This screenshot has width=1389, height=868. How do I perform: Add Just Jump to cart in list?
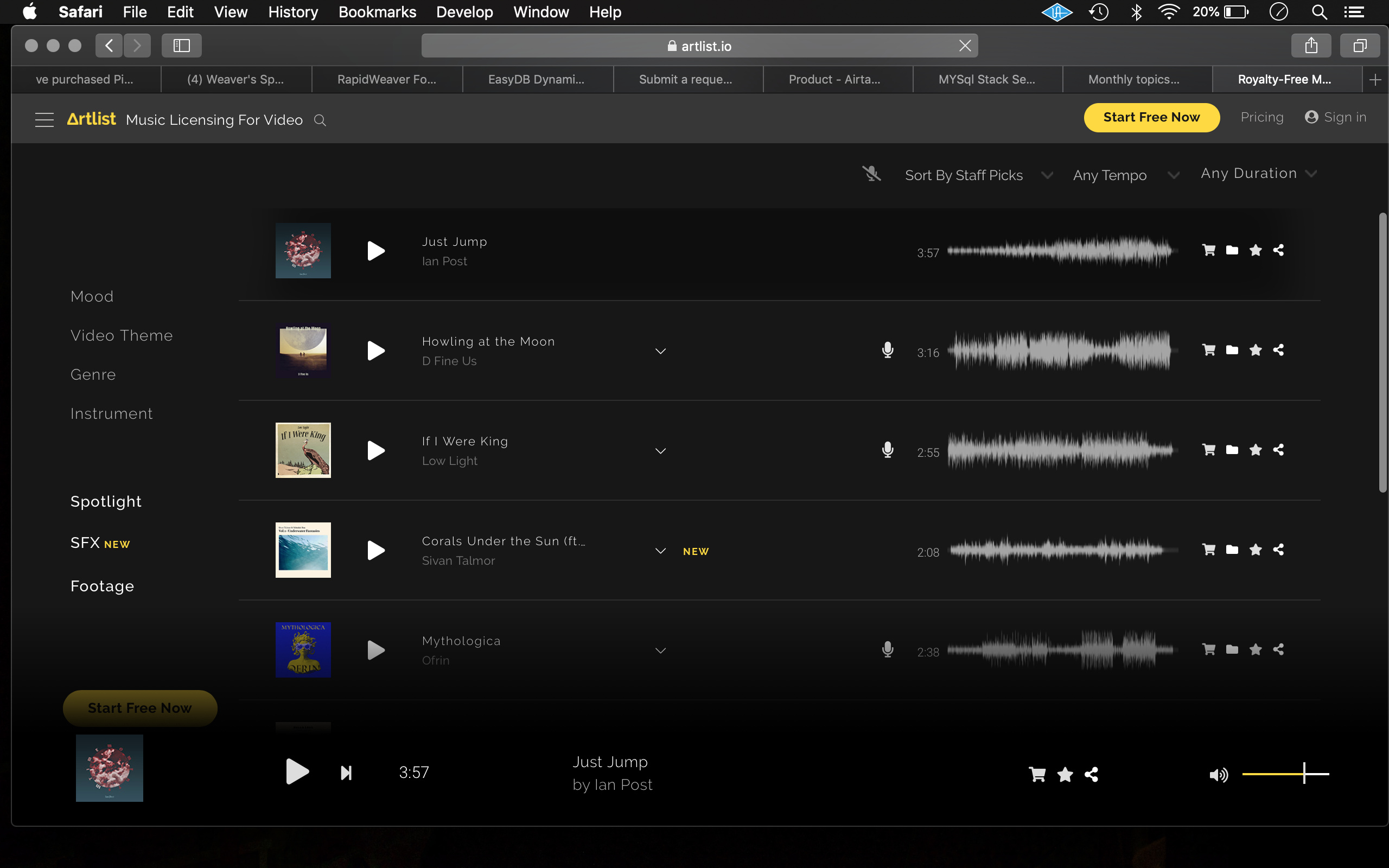click(1209, 250)
